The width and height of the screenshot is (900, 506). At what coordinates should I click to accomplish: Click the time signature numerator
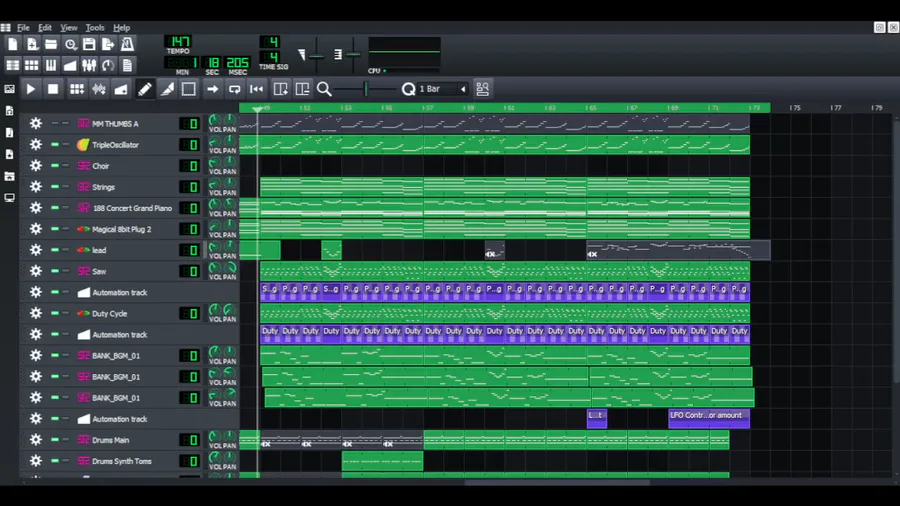pos(270,41)
